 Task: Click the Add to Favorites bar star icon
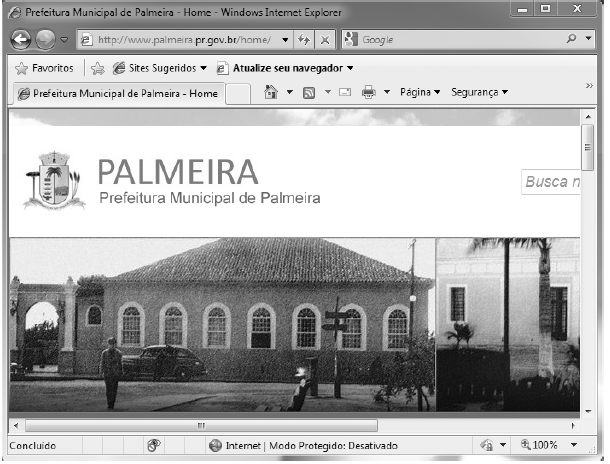pyautogui.click(x=98, y=68)
